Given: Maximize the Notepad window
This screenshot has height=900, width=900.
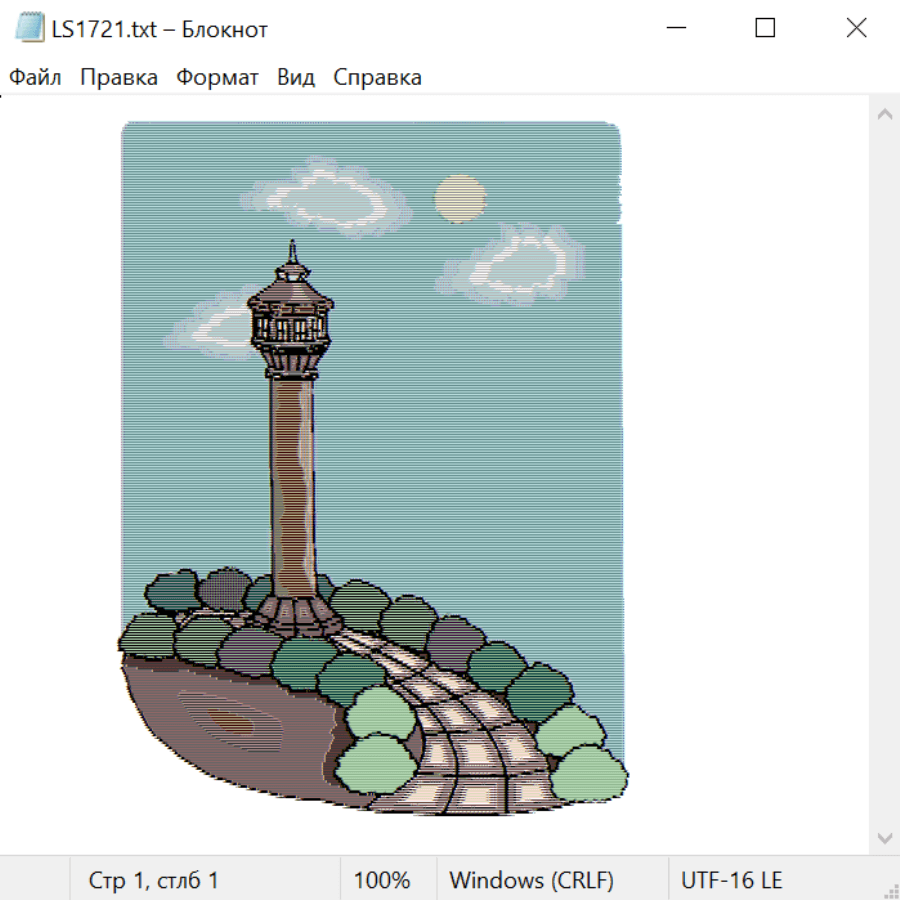Looking at the screenshot, I should (765, 28).
